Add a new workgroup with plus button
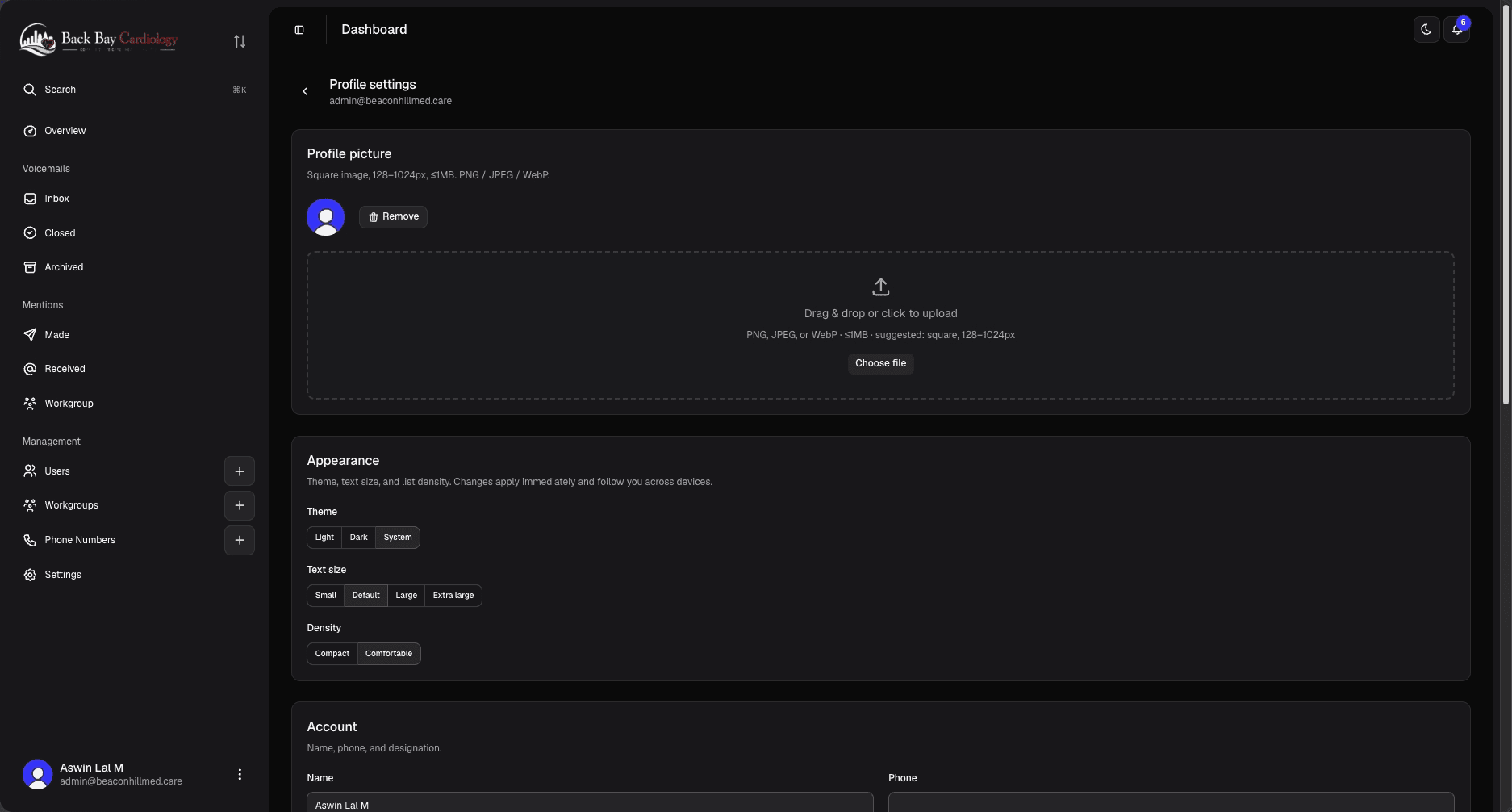Viewport: 1512px width, 812px height. click(240, 505)
